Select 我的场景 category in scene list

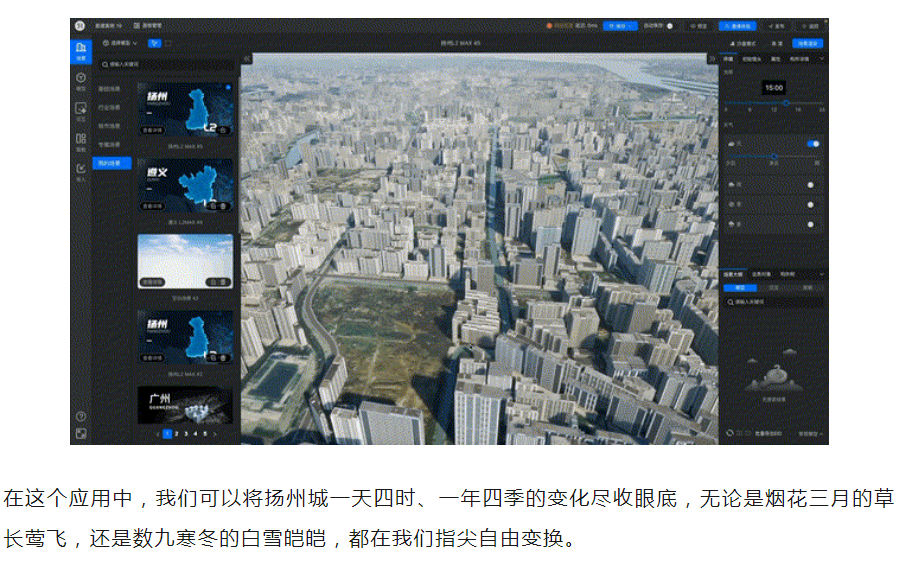112,163
